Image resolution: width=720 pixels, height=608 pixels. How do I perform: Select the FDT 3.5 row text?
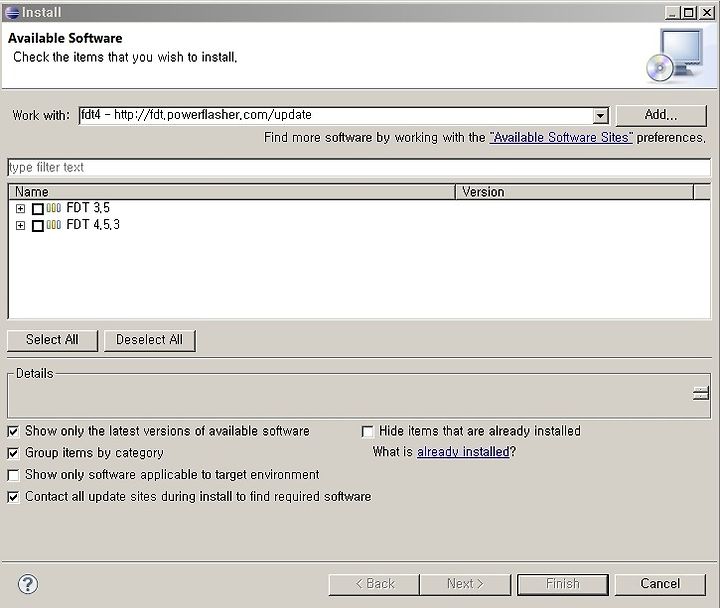click(x=88, y=208)
